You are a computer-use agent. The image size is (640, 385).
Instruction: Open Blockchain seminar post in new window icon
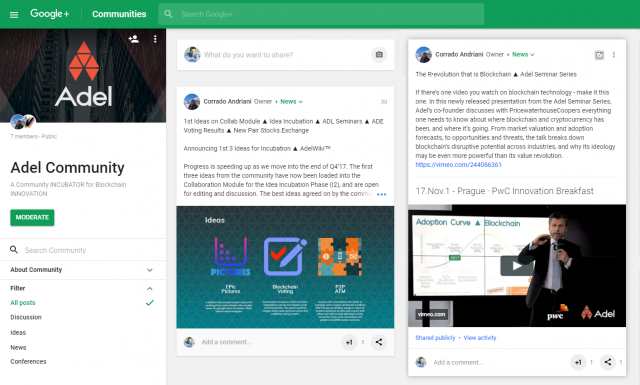[x=599, y=55]
